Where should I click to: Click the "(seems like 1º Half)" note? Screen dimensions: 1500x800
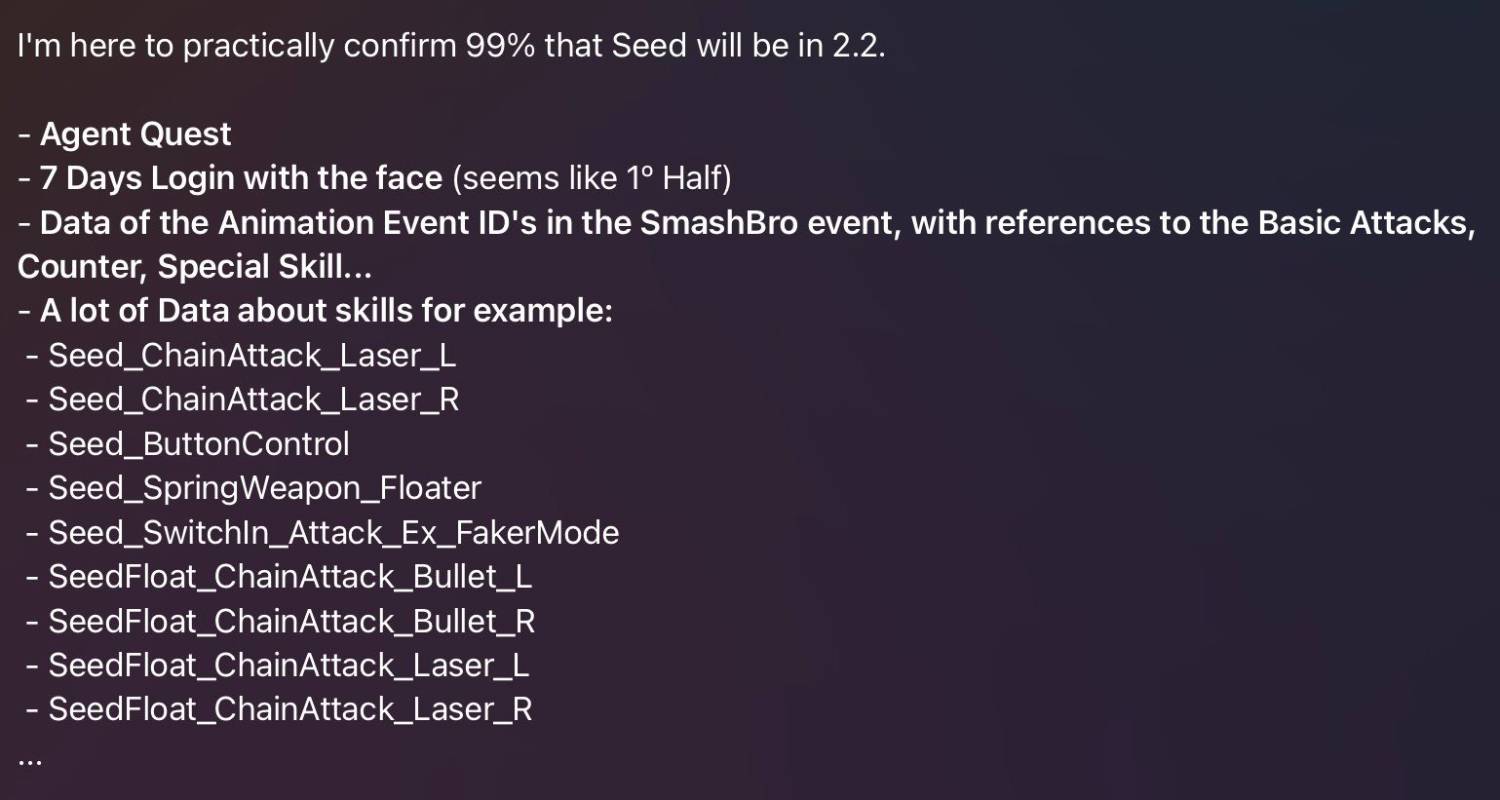click(x=592, y=179)
